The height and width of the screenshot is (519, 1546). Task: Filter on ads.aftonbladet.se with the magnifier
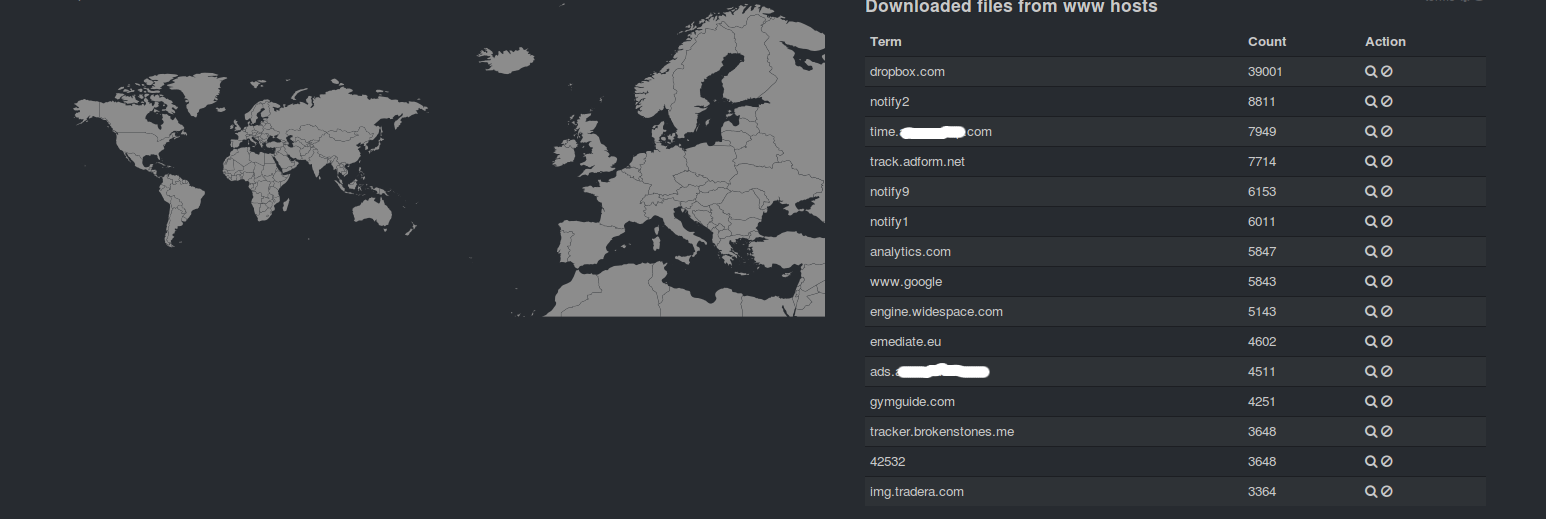point(1371,372)
